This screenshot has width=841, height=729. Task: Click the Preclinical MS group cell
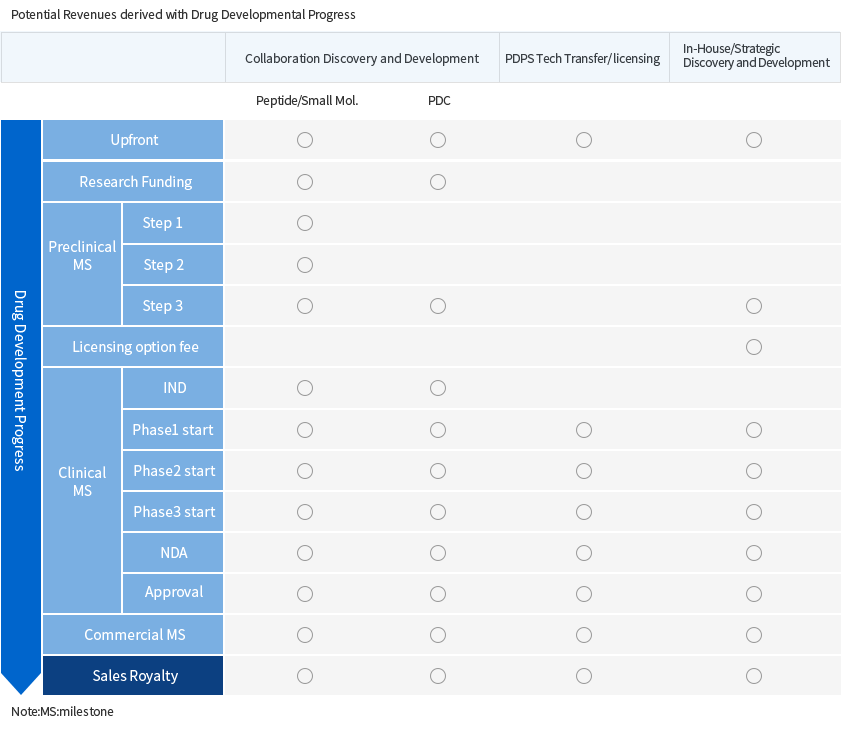(x=82, y=255)
